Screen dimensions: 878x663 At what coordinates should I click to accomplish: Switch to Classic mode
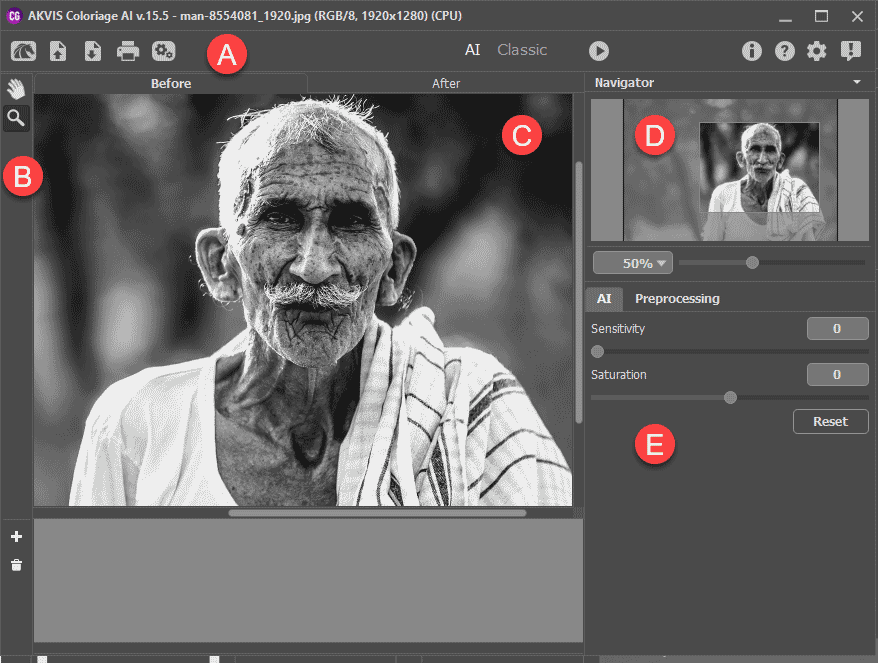523,49
